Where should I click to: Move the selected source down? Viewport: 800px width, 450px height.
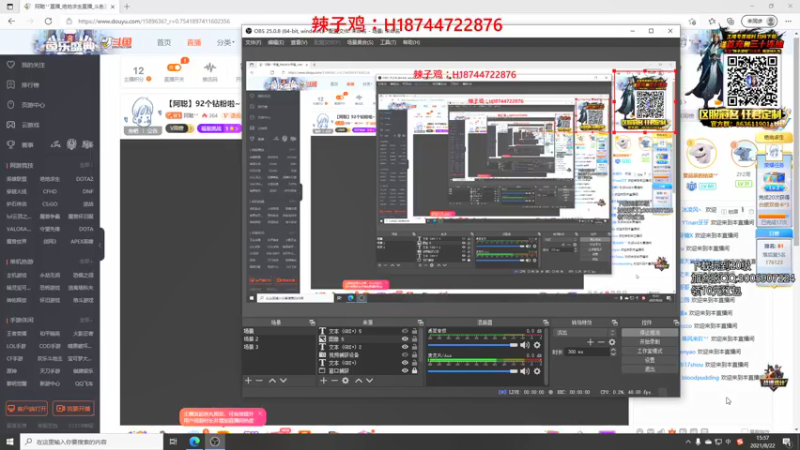pos(369,381)
